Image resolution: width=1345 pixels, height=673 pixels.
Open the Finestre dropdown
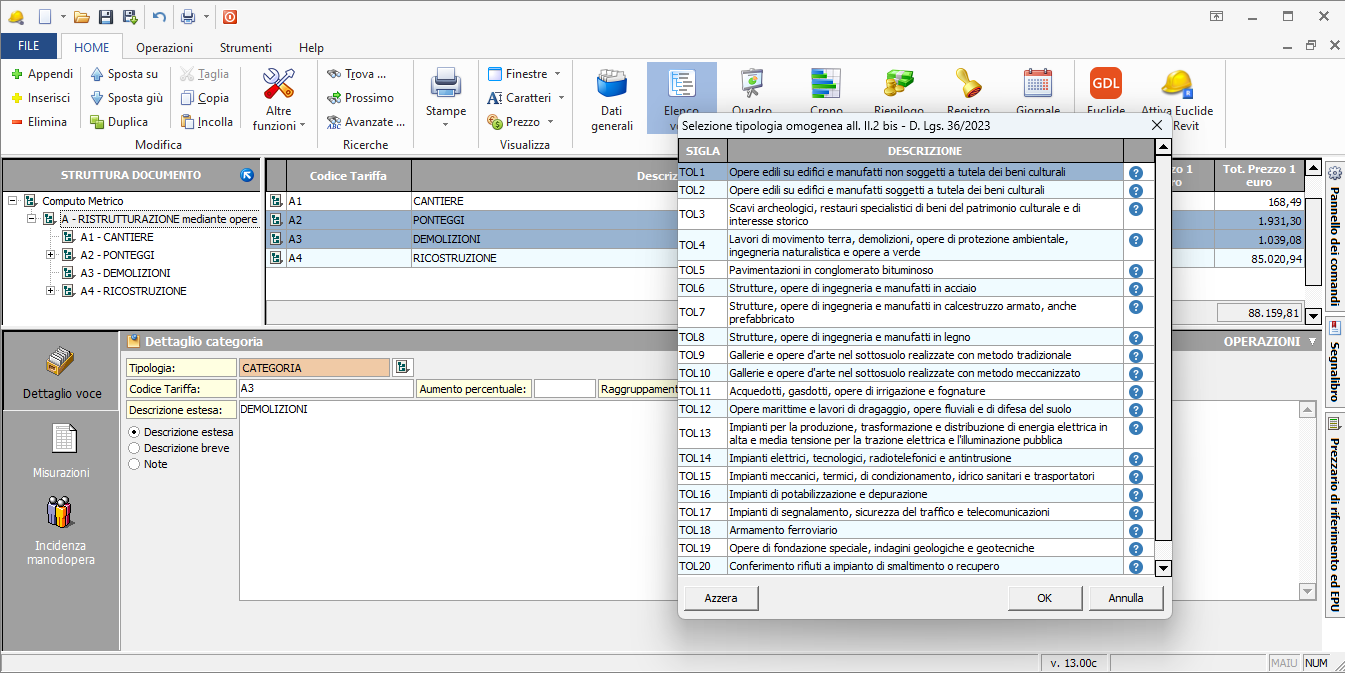pos(524,74)
